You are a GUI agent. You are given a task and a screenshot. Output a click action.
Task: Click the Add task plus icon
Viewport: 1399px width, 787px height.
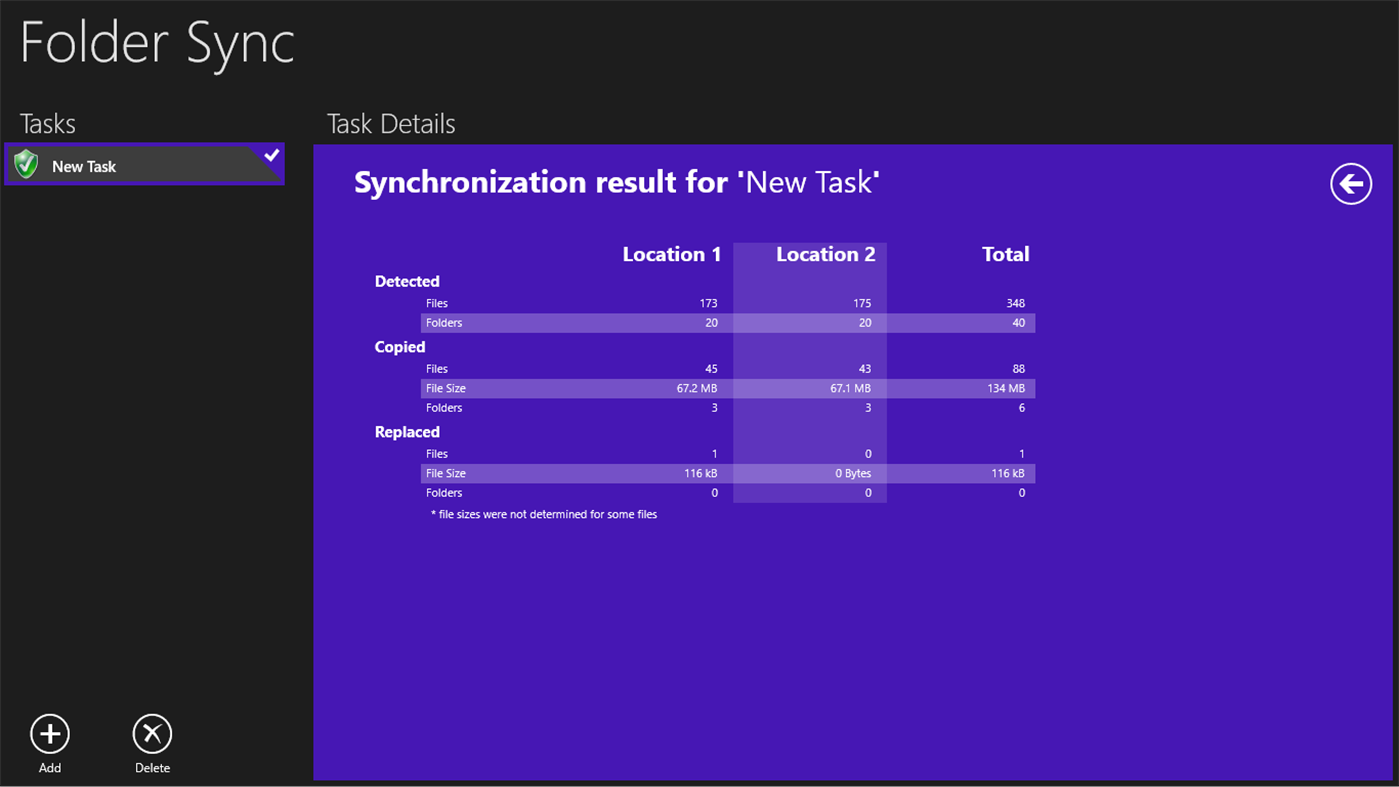pyautogui.click(x=49, y=733)
